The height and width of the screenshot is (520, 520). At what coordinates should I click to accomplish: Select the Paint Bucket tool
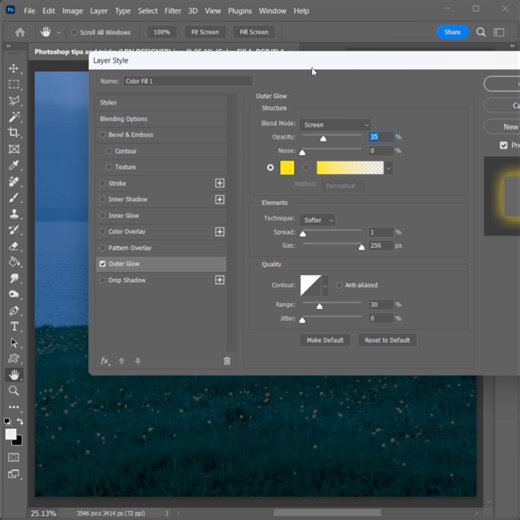pos(14,262)
